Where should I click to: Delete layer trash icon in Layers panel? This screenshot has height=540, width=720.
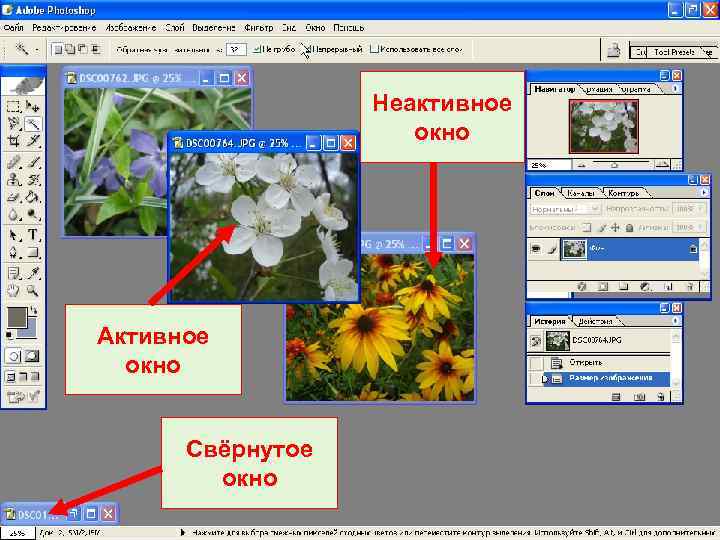click(690, 287)
